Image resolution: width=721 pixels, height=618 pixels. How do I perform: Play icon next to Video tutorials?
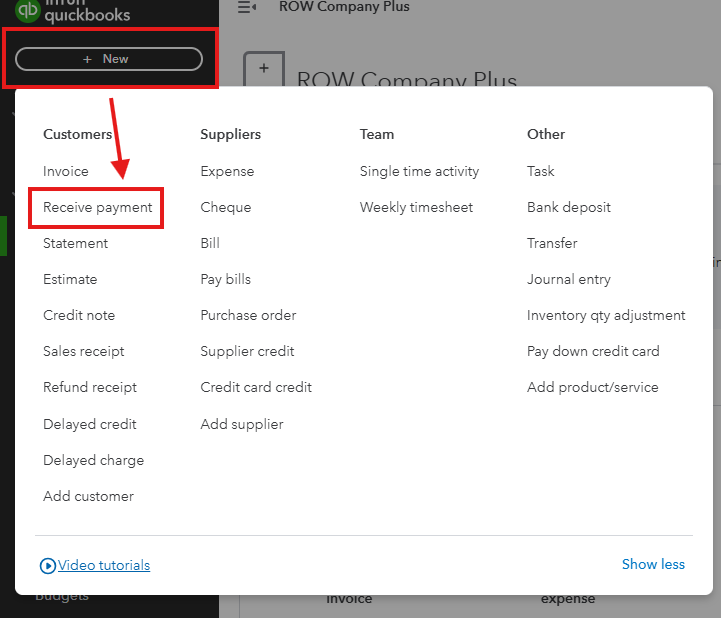pos(47,566)
